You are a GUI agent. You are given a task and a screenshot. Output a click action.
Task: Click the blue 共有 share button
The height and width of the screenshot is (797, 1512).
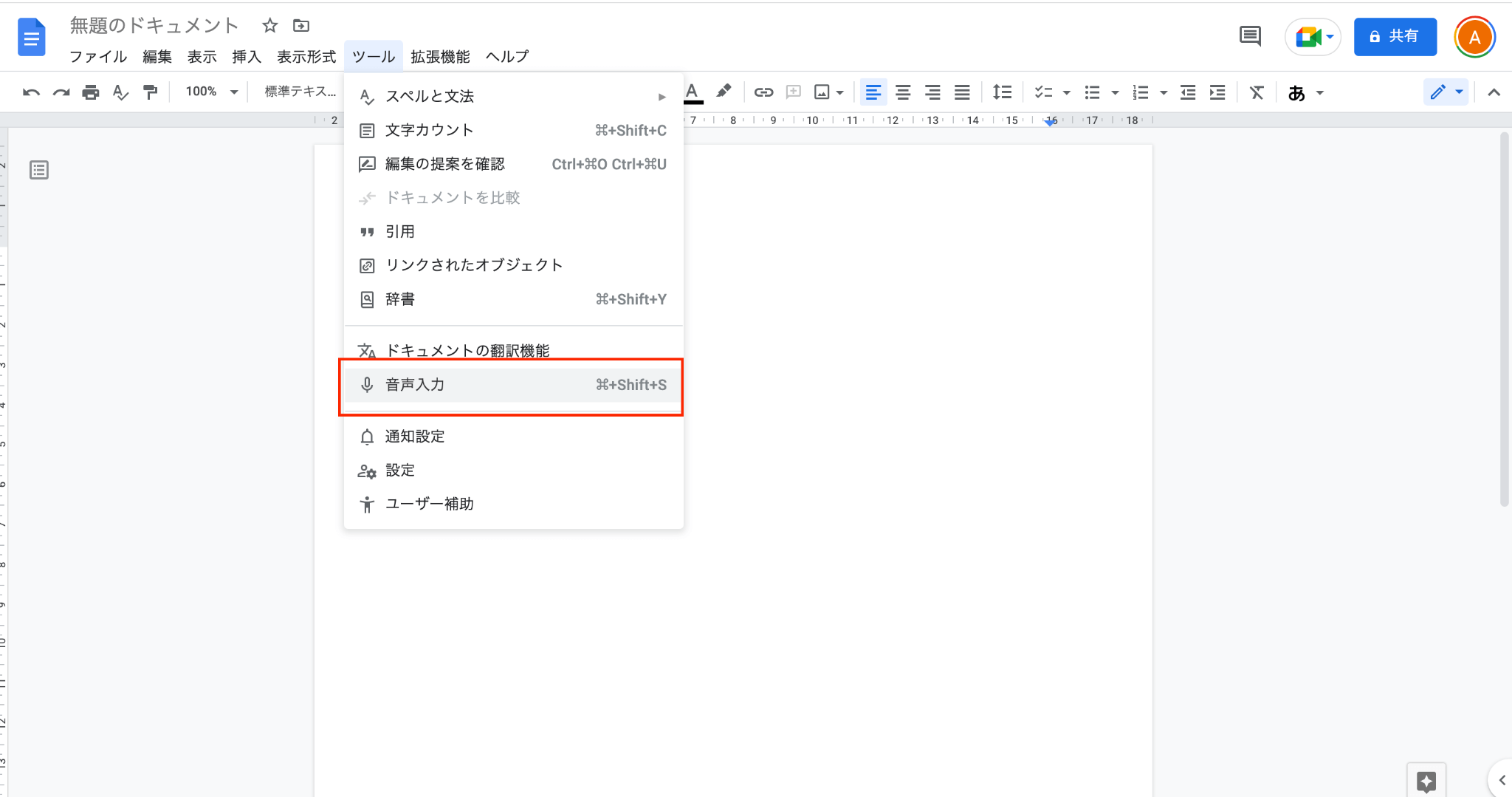click(x=1395, y=36)
